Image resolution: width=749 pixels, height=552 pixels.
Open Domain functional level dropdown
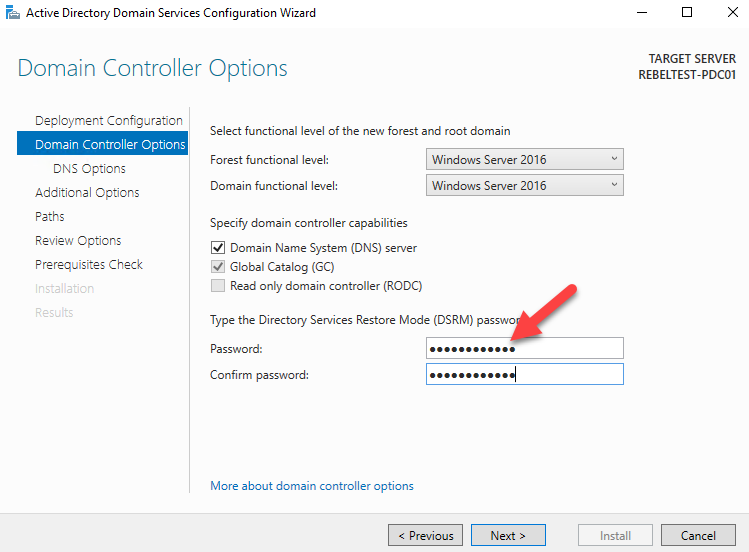click(524, 185)
